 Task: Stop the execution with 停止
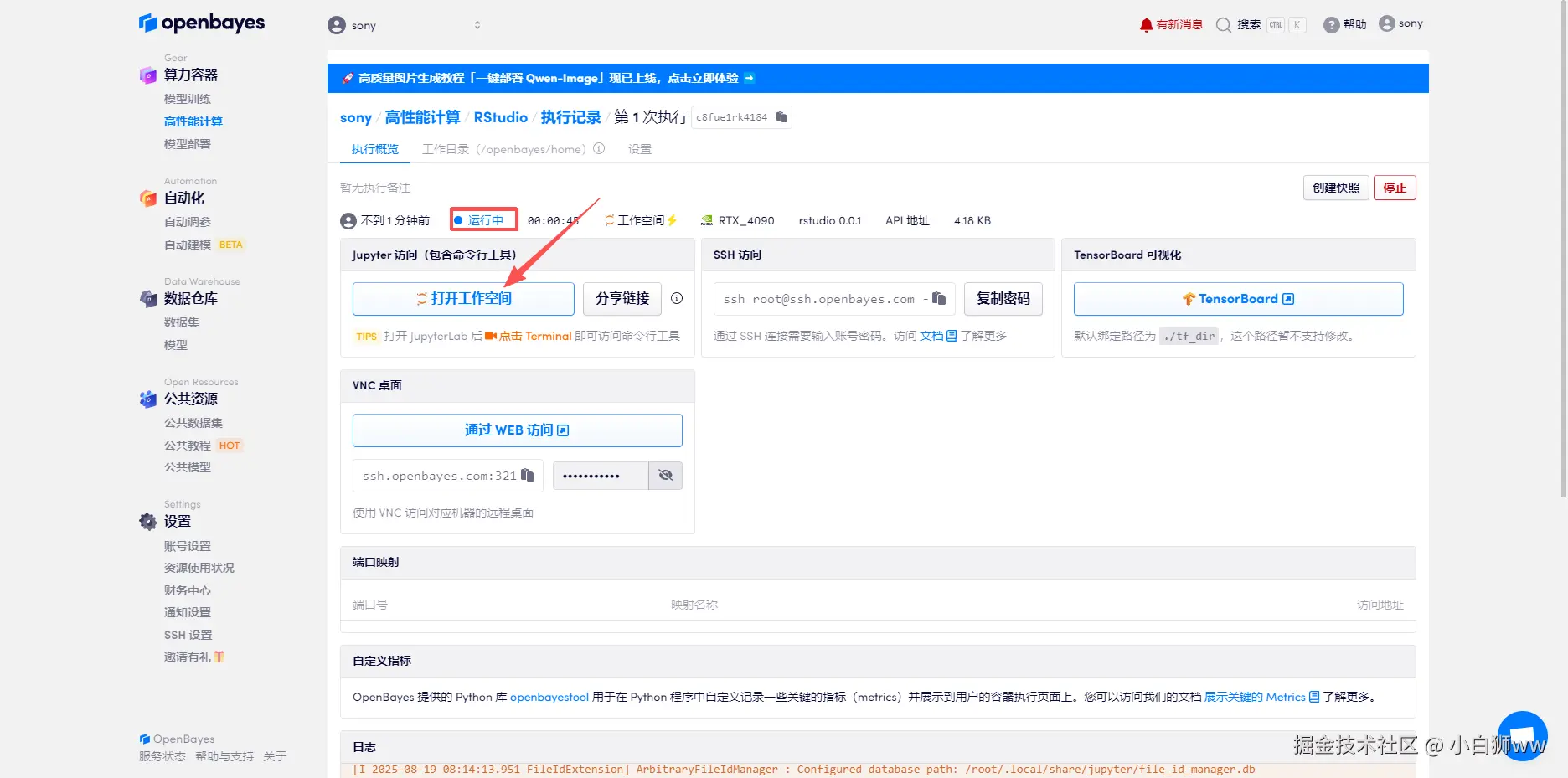[1395, 188]
